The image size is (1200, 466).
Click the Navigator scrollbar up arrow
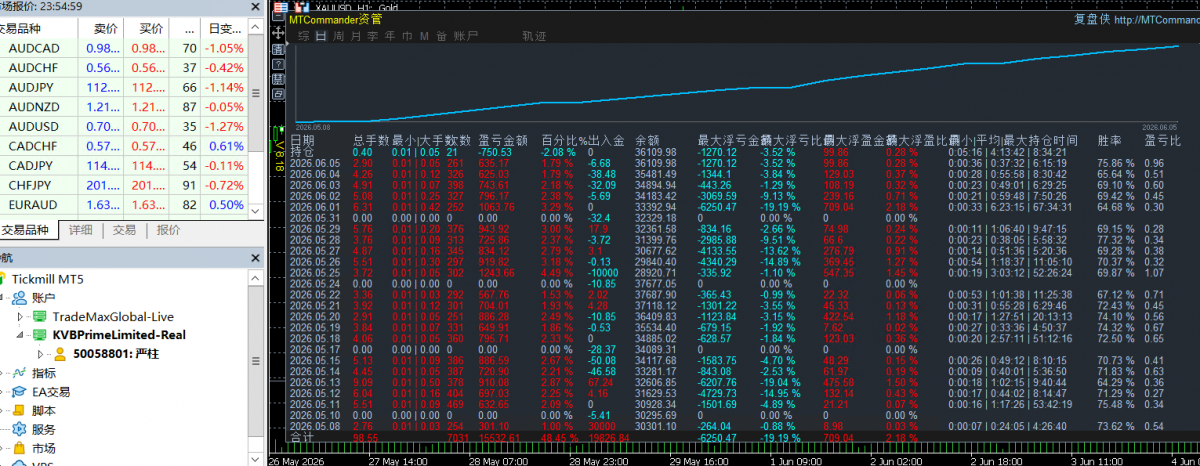tap(255, 278)
